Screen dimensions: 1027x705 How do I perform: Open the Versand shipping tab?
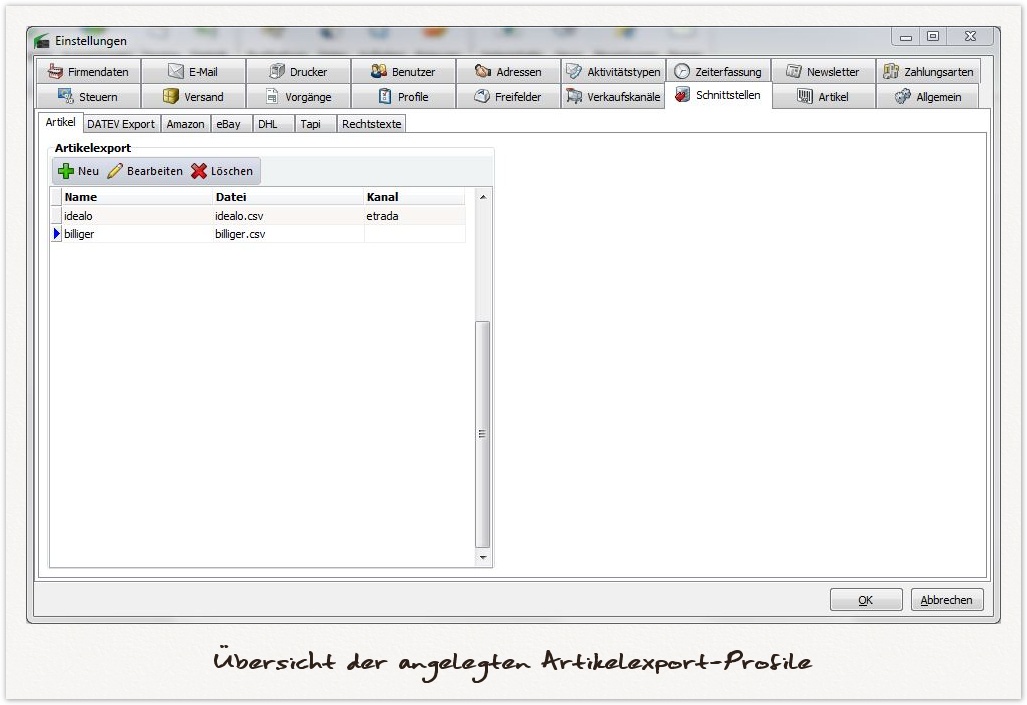click(193, 97)
